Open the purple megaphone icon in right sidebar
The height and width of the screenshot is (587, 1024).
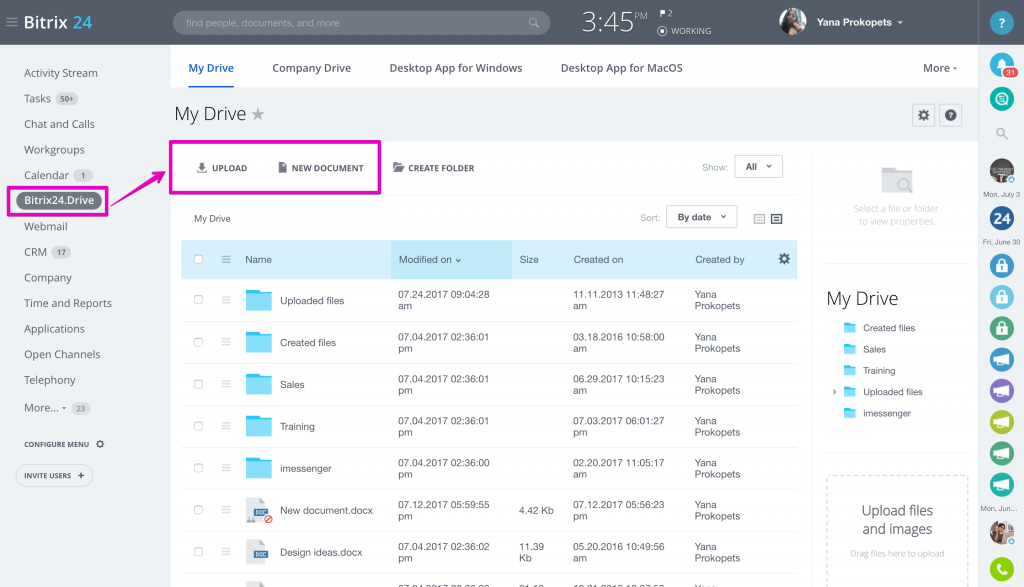pos(1001,390)
